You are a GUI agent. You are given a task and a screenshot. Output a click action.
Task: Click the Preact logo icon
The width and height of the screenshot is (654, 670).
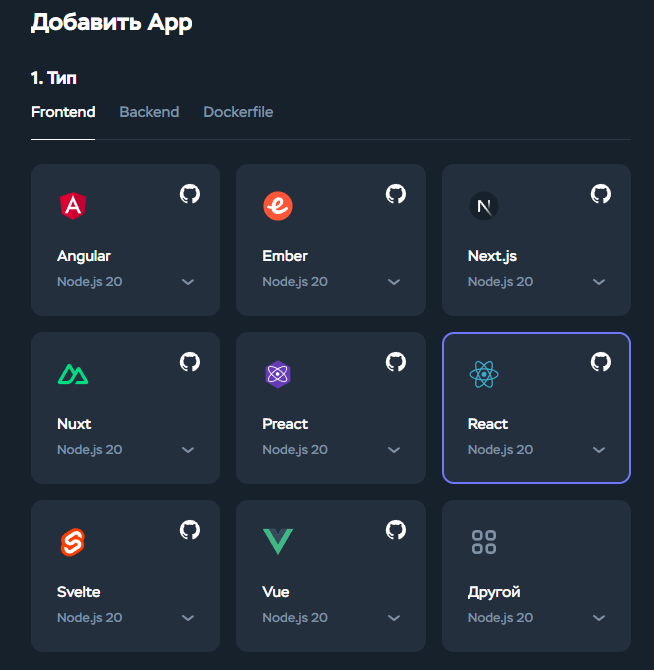click(277, 374)
